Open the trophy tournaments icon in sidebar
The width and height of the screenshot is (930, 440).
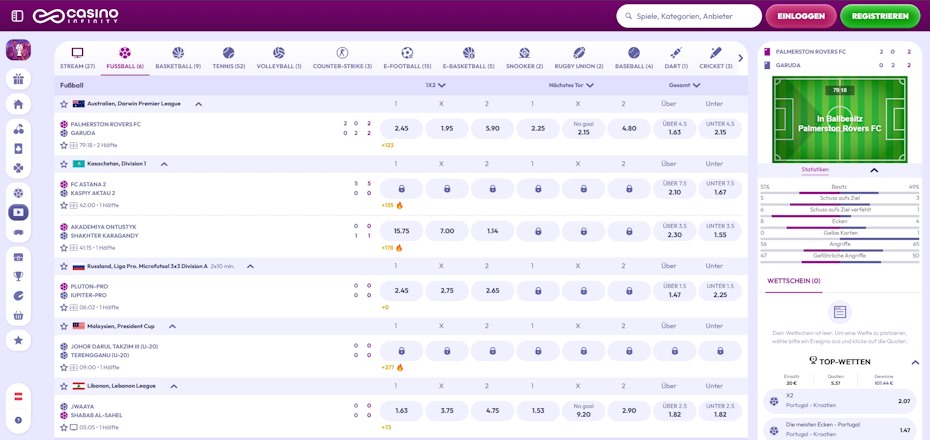click(18, 276)
